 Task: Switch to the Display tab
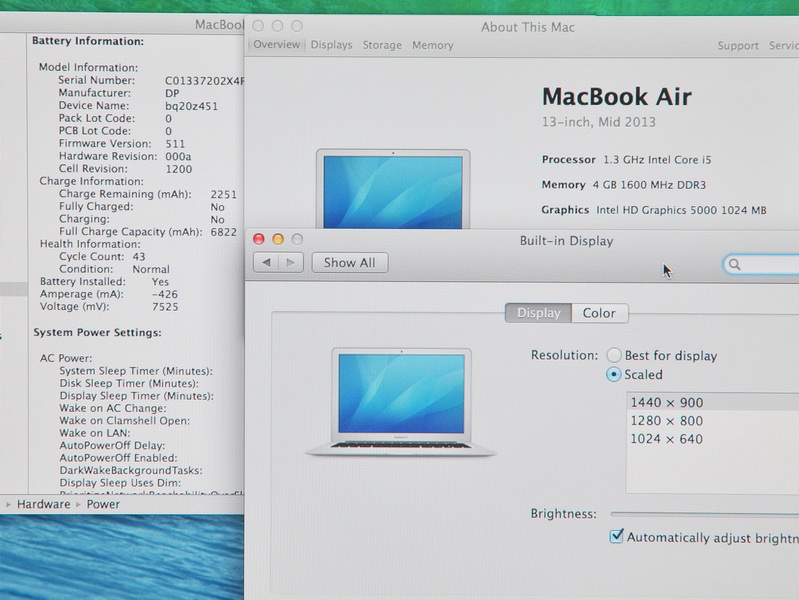(539, 312)
